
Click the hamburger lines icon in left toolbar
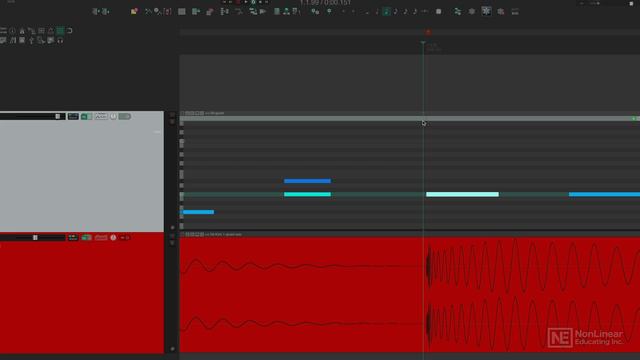click(x=3, y=31)
